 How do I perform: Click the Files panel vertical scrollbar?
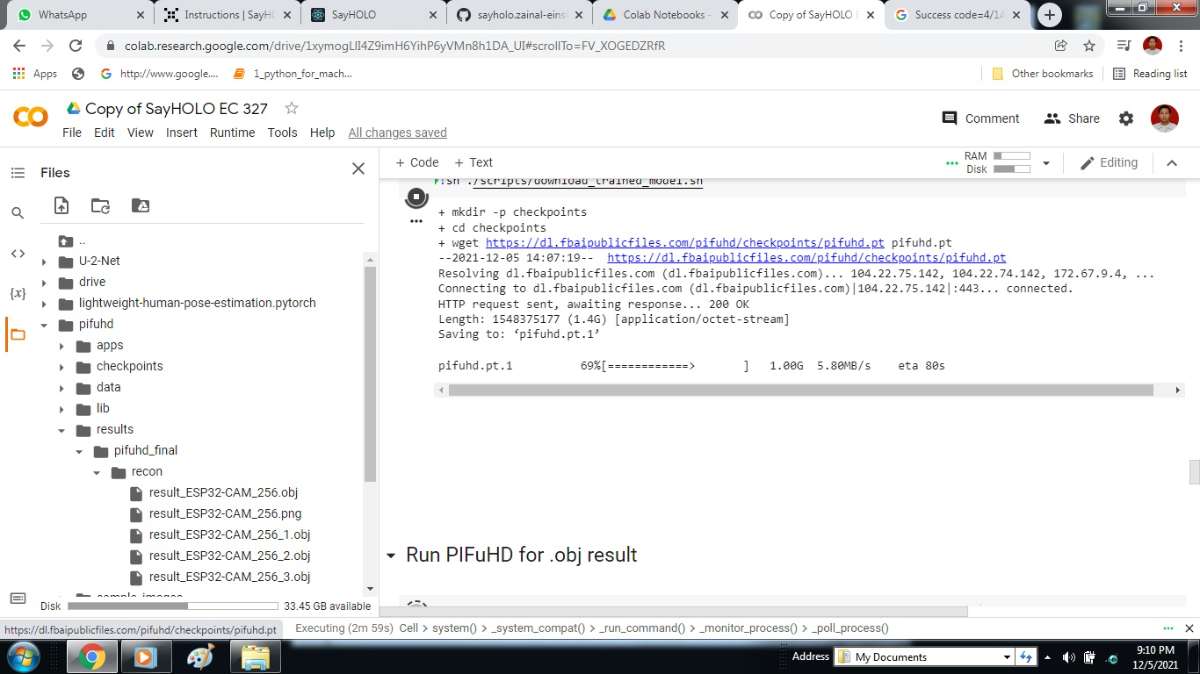pyautogui.click(x=370, y=373)
